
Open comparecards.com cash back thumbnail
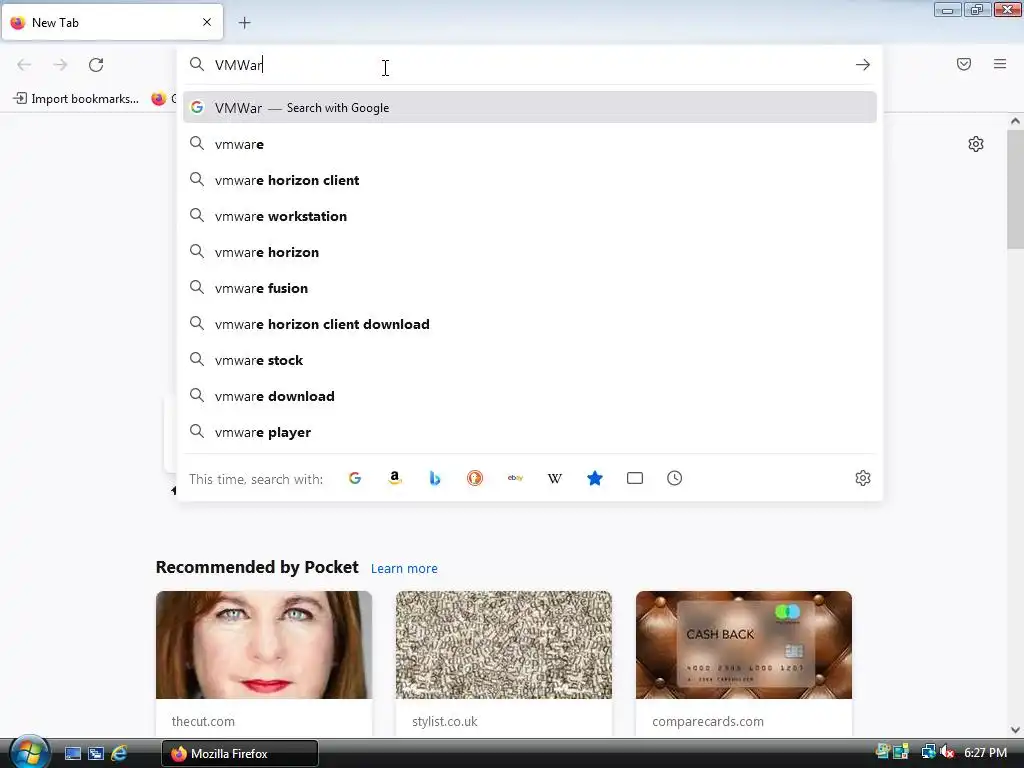pos(743,645)
